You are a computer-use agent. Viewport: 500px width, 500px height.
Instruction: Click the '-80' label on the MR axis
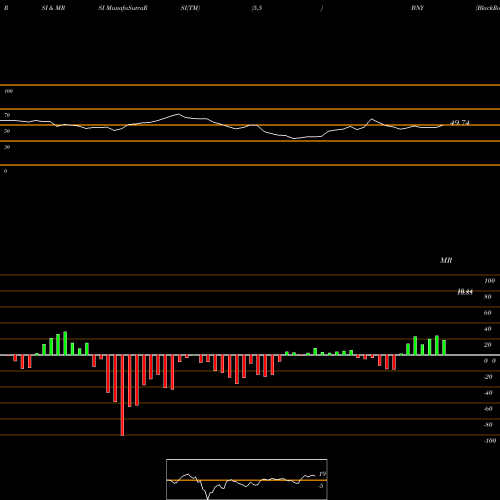tap(488, 425)
